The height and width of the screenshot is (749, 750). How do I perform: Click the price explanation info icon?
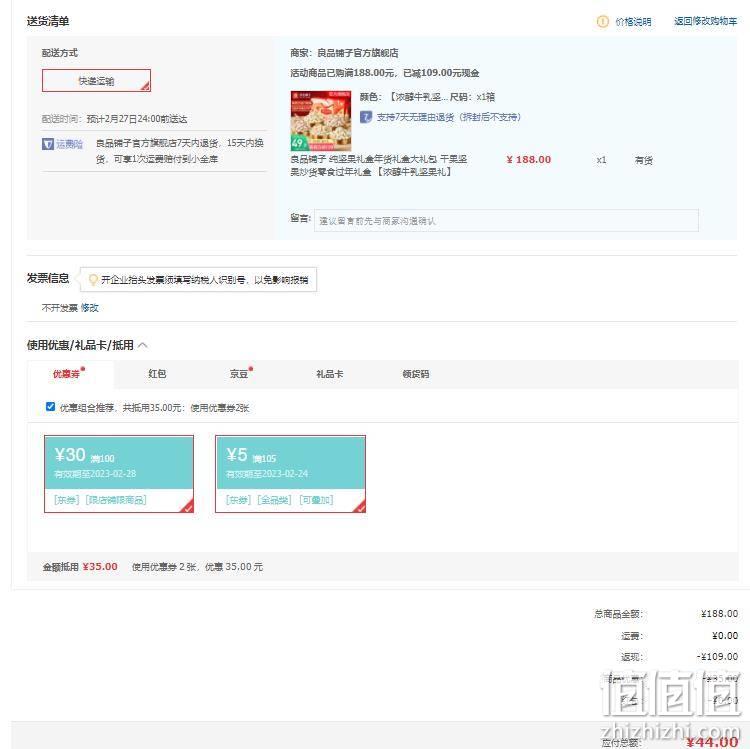click(x=602, y=22)
